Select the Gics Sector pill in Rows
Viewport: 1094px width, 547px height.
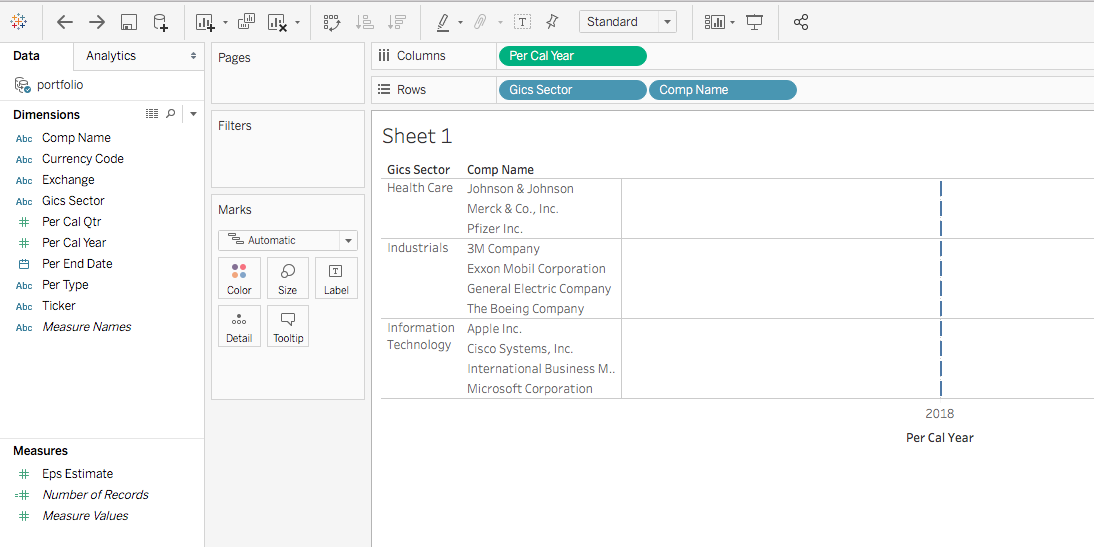click(x=571, y=90)
